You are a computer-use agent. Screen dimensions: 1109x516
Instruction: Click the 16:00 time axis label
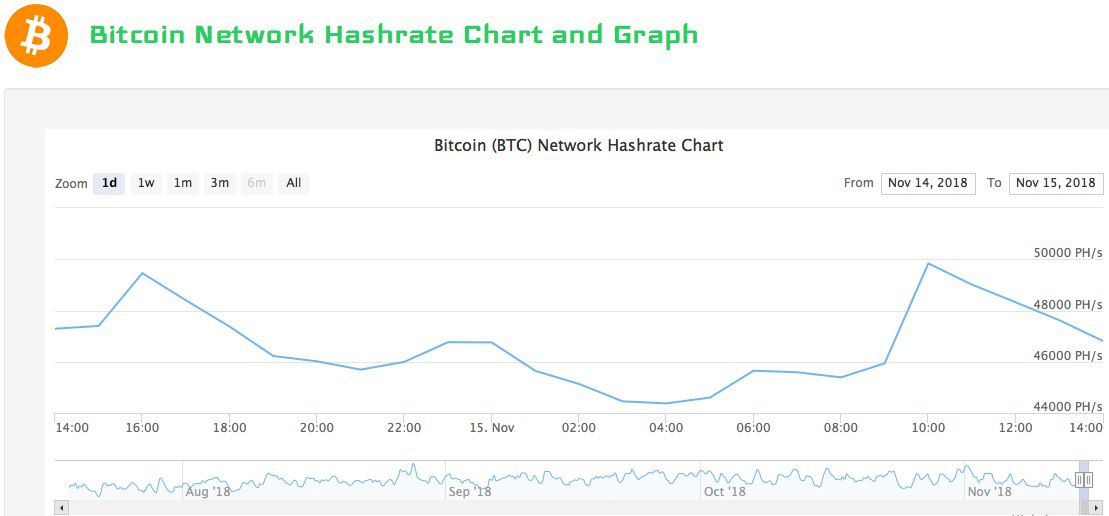(142, 428)
